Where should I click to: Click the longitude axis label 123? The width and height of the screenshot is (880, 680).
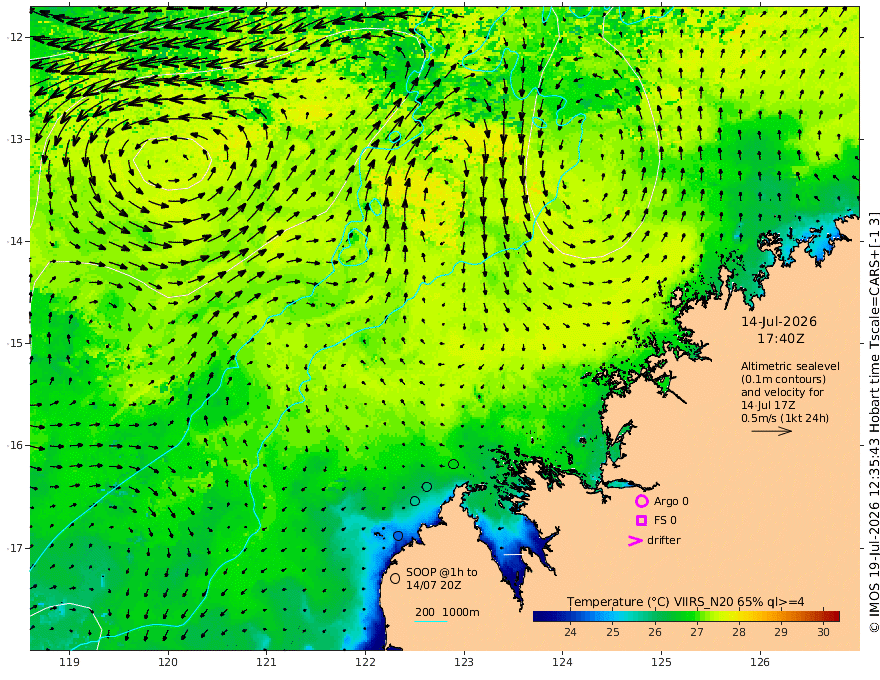click(x=464, y=662)
